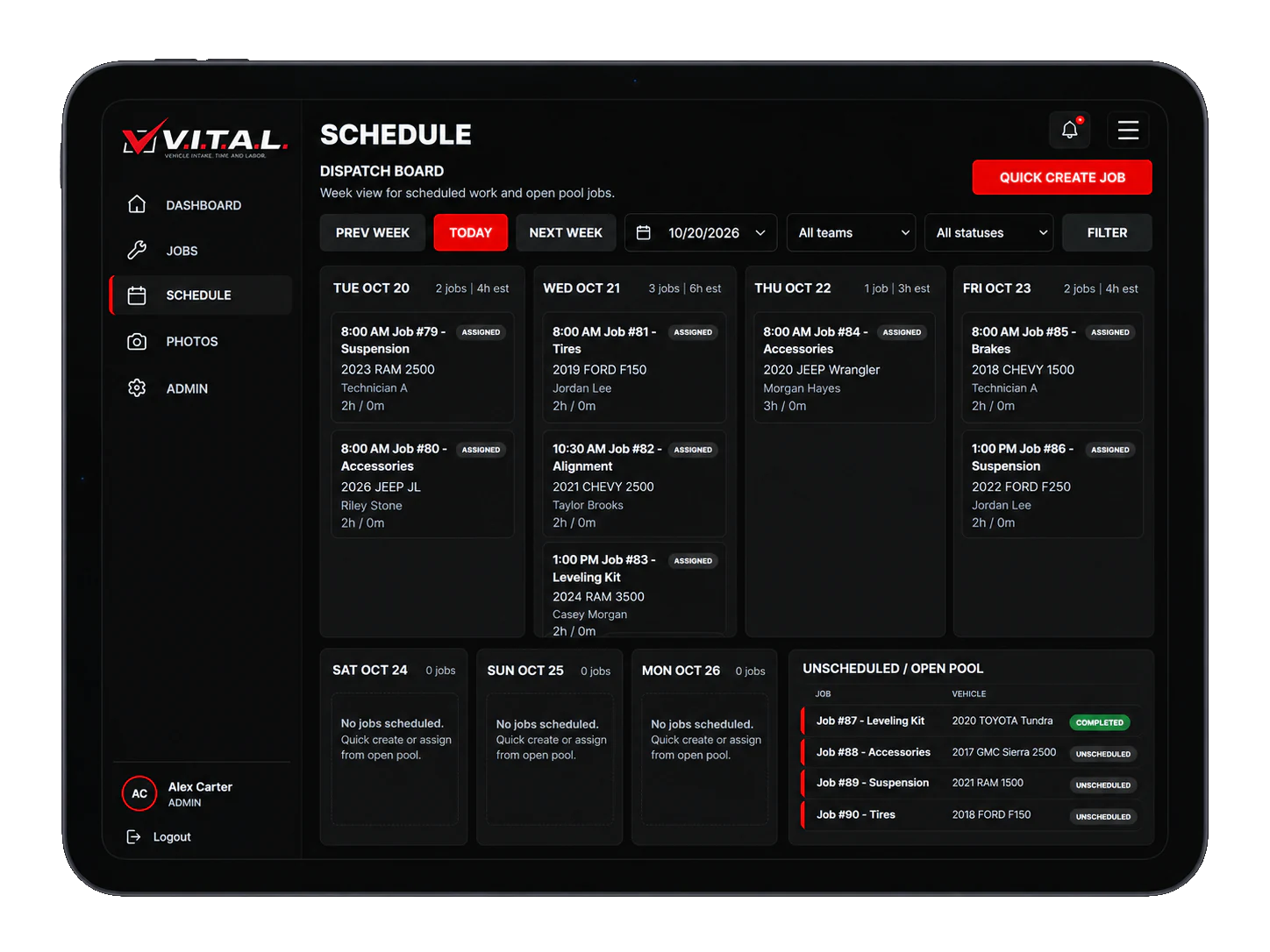Select Job #90 - Tires row
1270x952 pixels.
971,814
